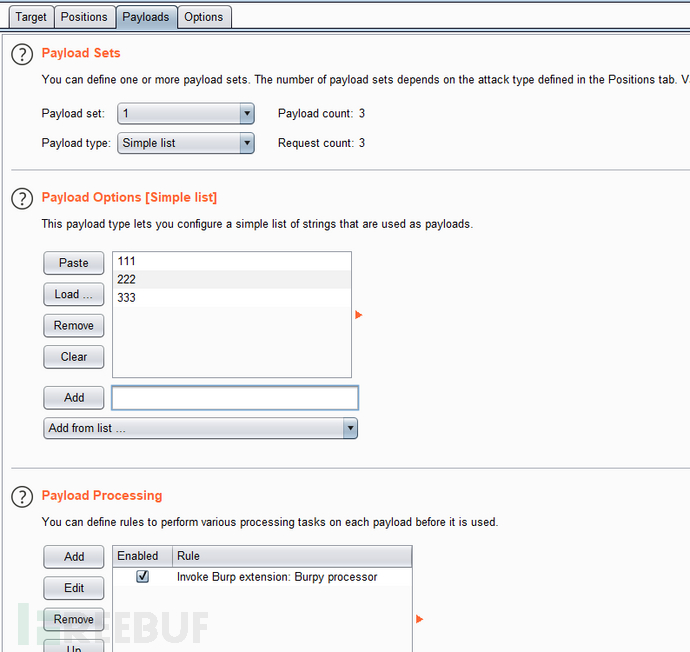
Task: Clear the payload list
Action: 73,357
